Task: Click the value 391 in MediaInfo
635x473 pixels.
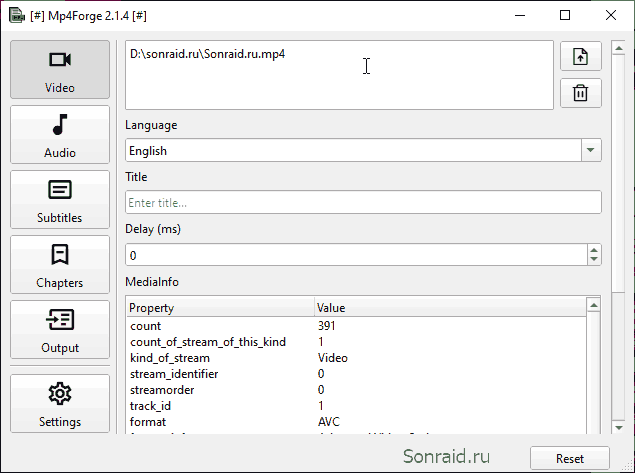Action: [x=326, y=326]
